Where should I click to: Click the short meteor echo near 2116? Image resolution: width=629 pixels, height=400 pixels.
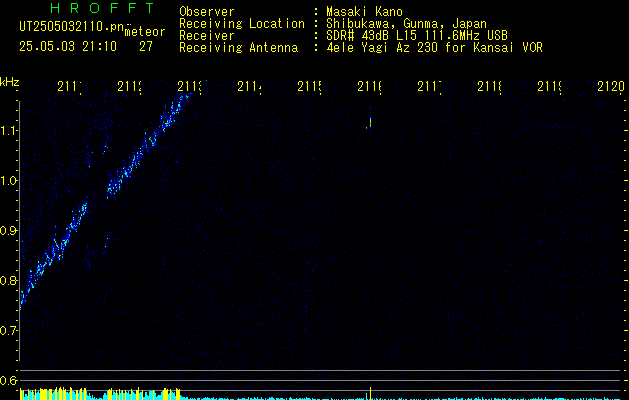click(x=369, y=122)
